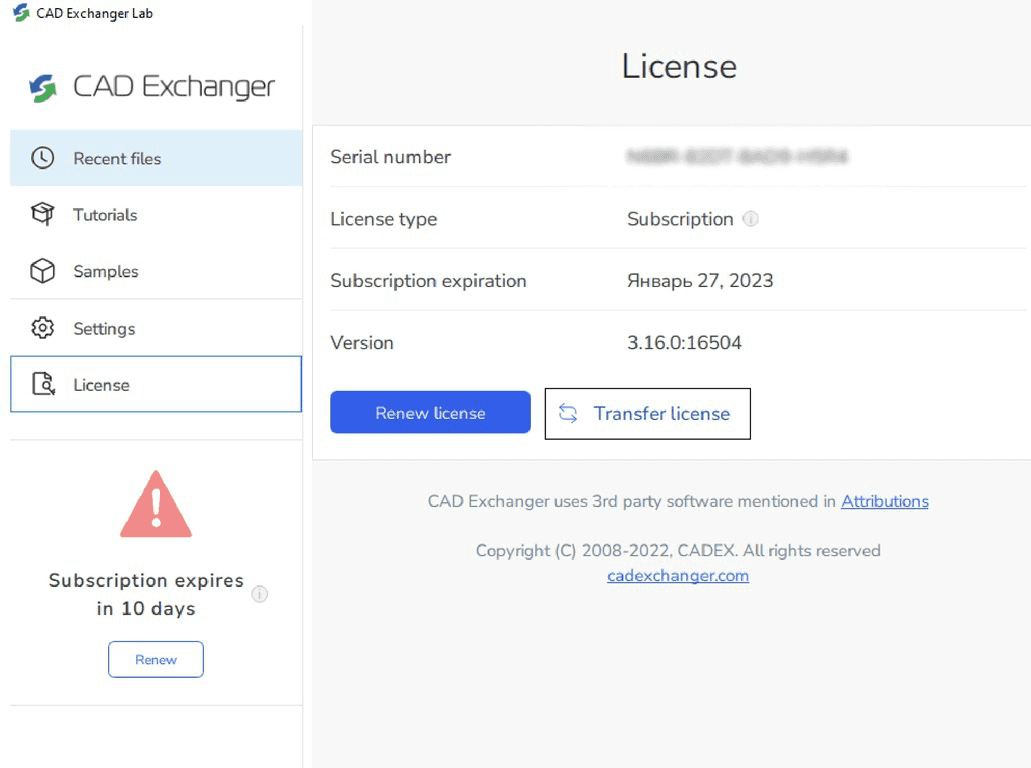Click the CAD Exchanger logo in sidebar

(151, 87)
